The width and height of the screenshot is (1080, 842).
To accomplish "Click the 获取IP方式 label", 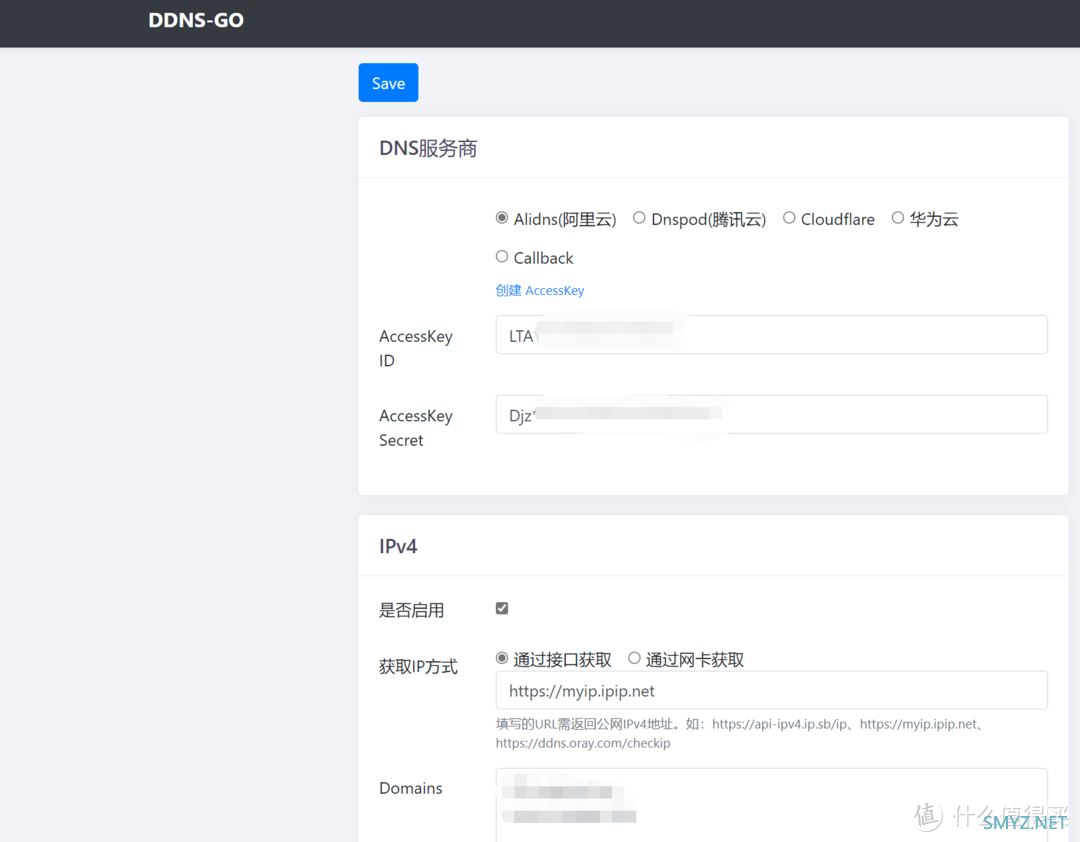I will [418, 667].
